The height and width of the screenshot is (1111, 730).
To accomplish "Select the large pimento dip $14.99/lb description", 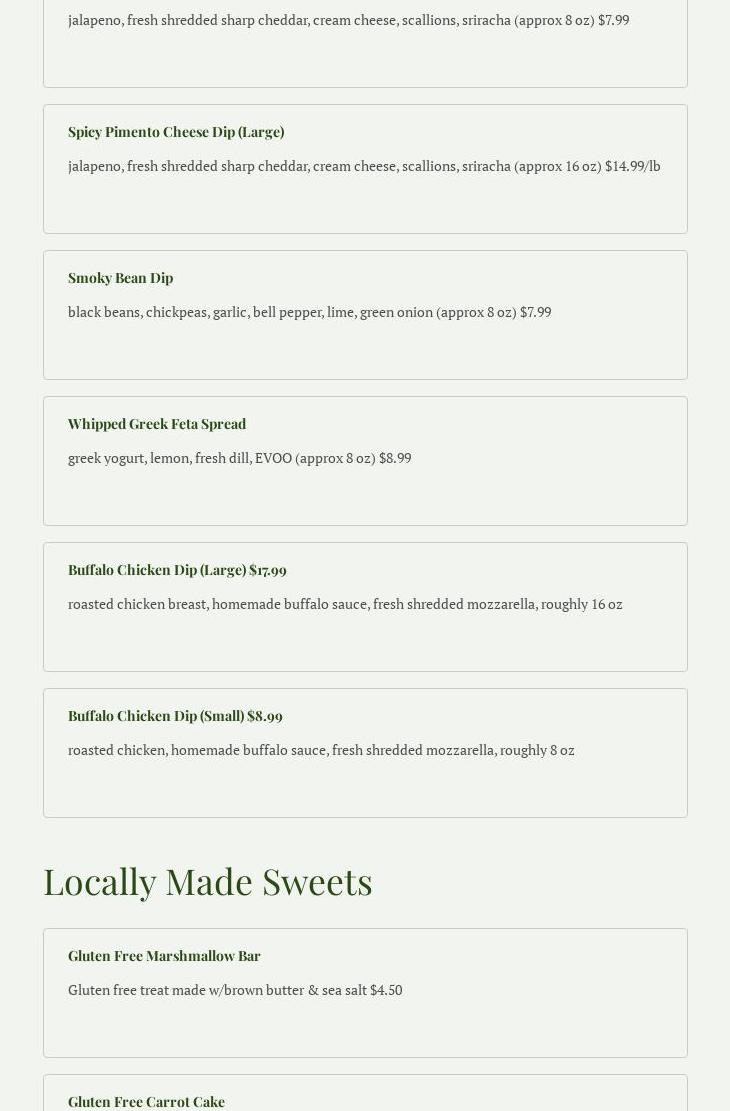I will tap(364, 166).
